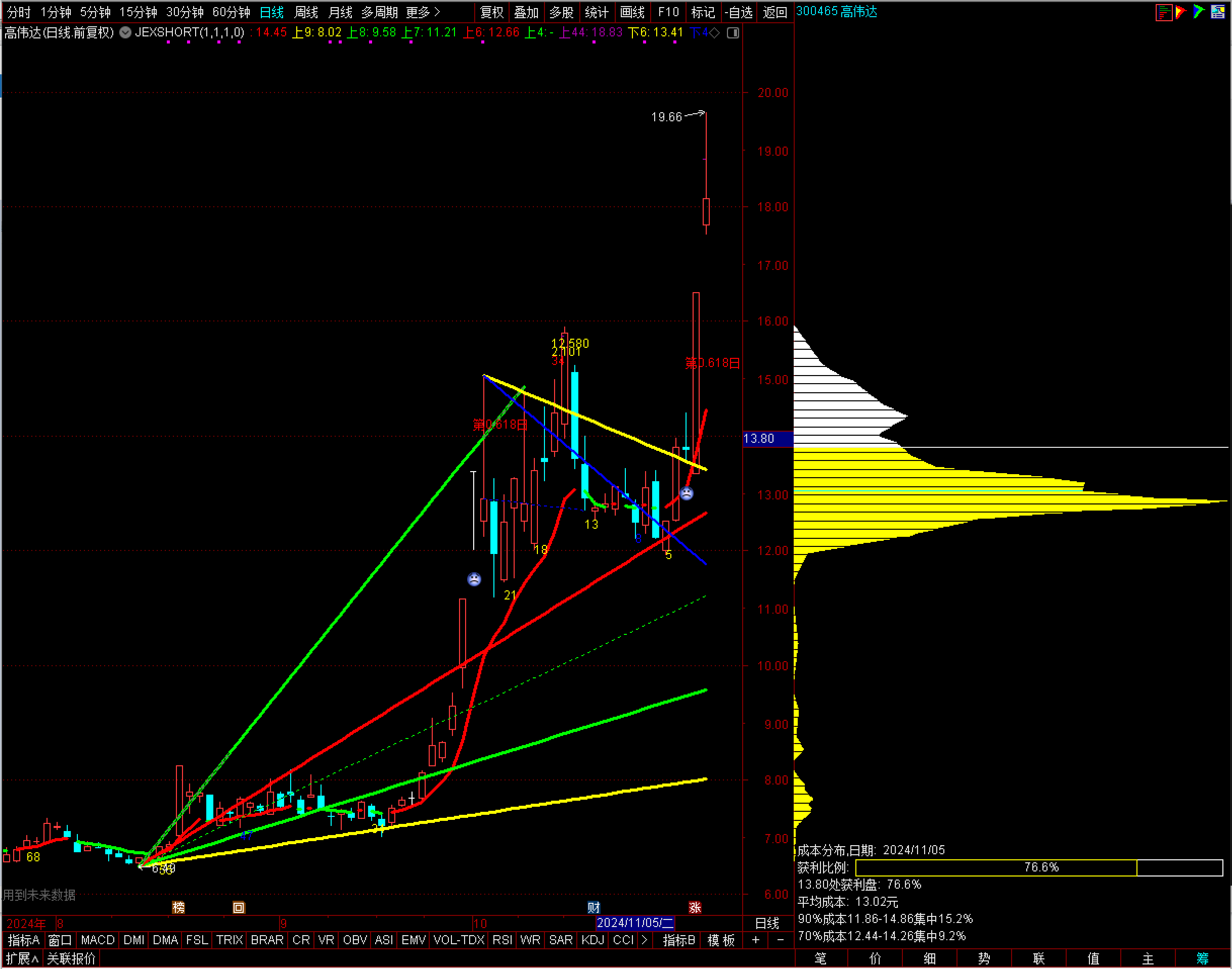Select the MACD indicator

[x=98, y=940]
